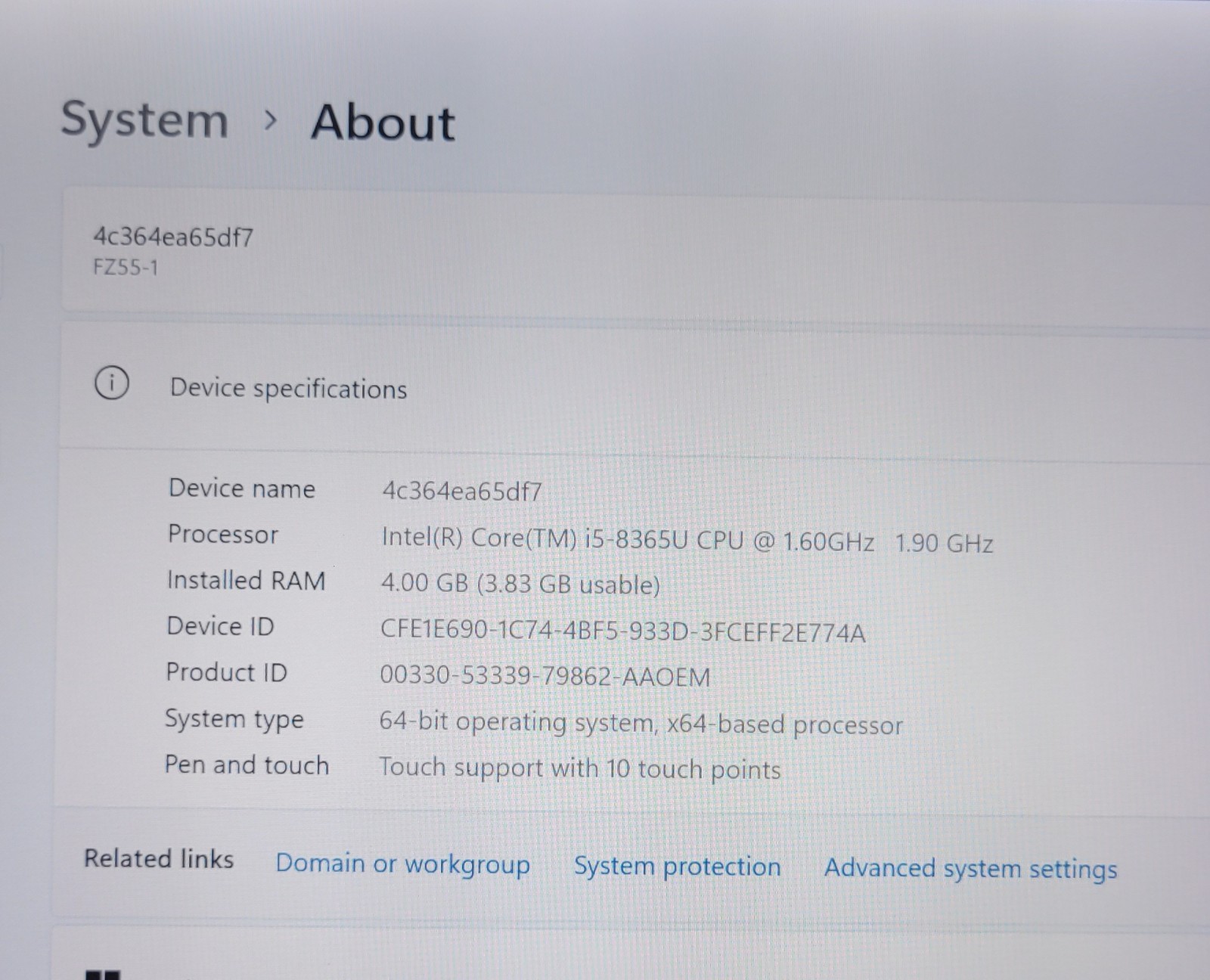Click the Processor label
Image resolution: width=1210 pixels, height=980 pixels.
pyautogui.click(x=223, y=535)
